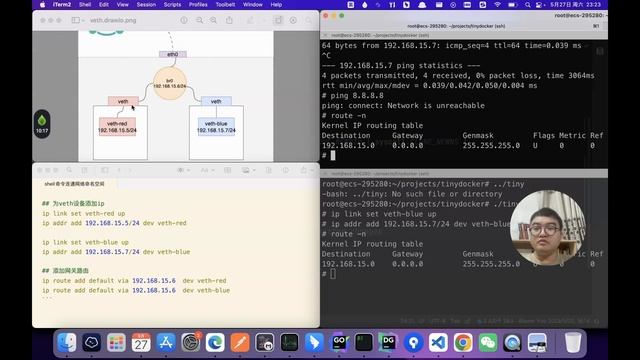
Task: Open App Store from the Dock
Action: (x=166, y=342)
